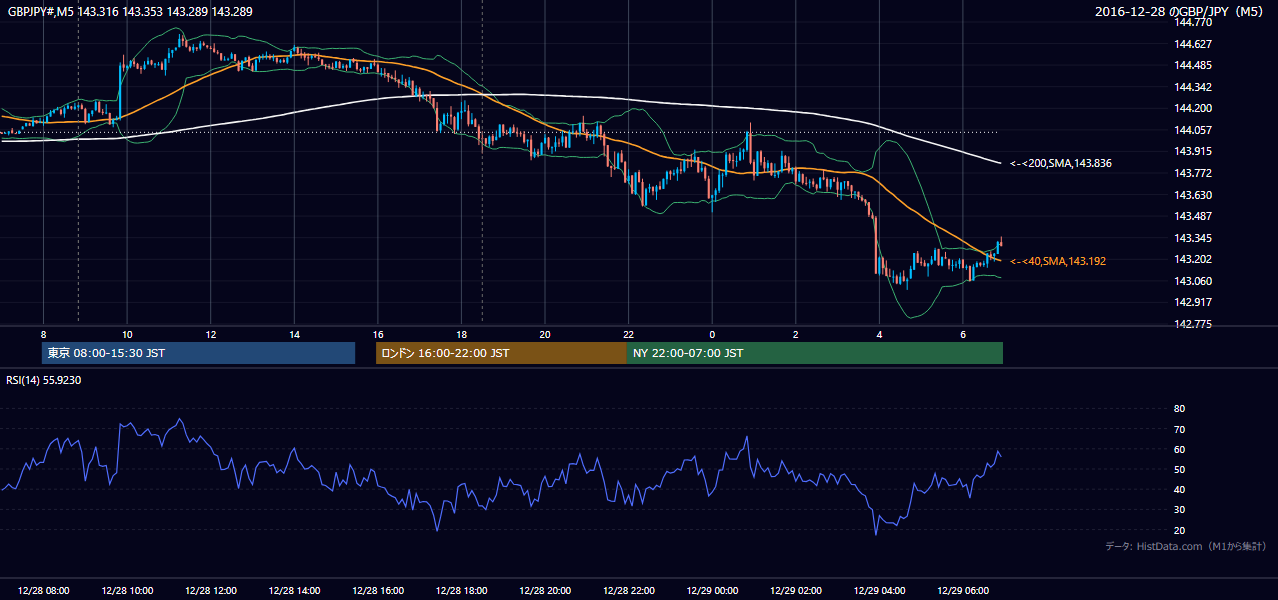Screen dimensions: 1278x600
Task: Click the bottom time label 12/28 12:00
Action: click(x=211, y=591)
